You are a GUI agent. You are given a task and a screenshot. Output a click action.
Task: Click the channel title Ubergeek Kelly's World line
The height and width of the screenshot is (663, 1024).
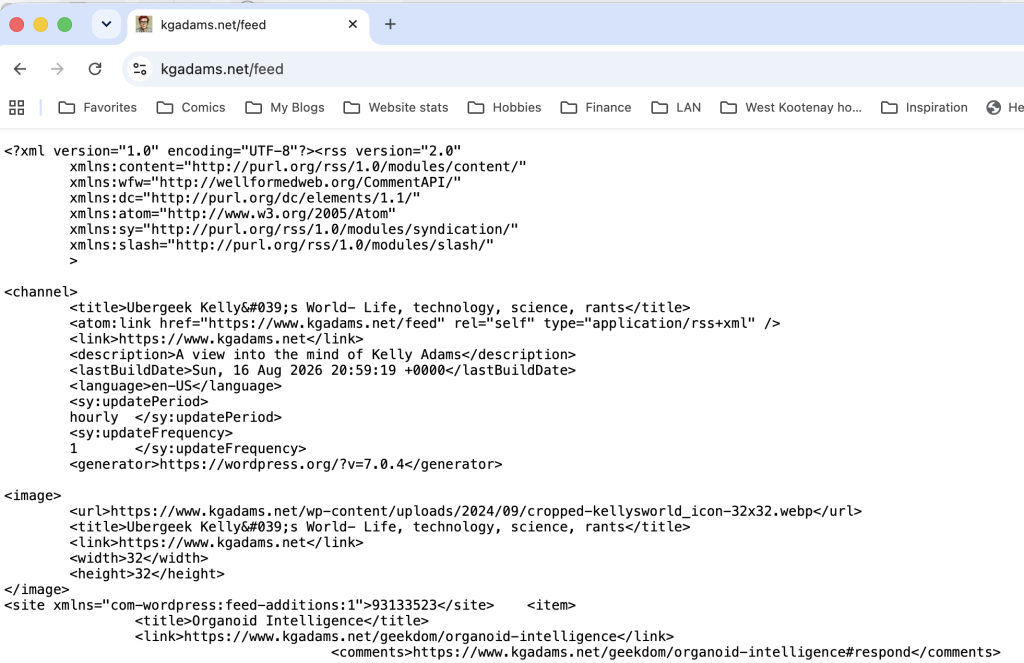[379, 308]
